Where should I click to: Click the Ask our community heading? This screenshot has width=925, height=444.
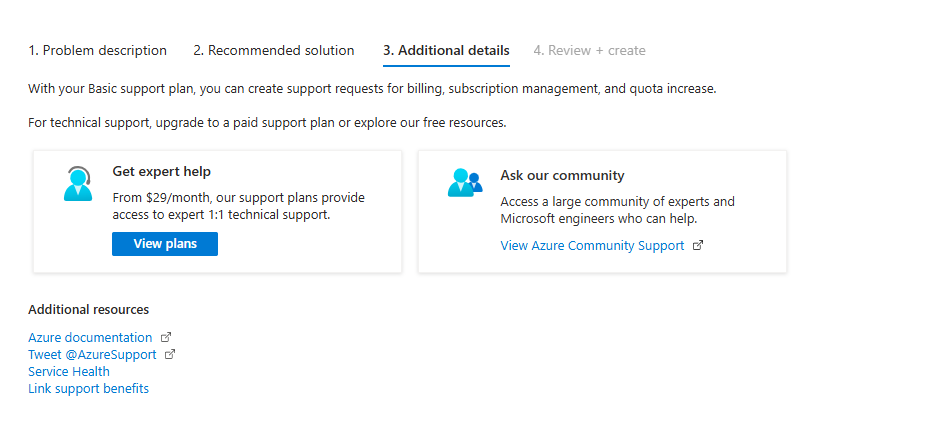coord(562,175)
